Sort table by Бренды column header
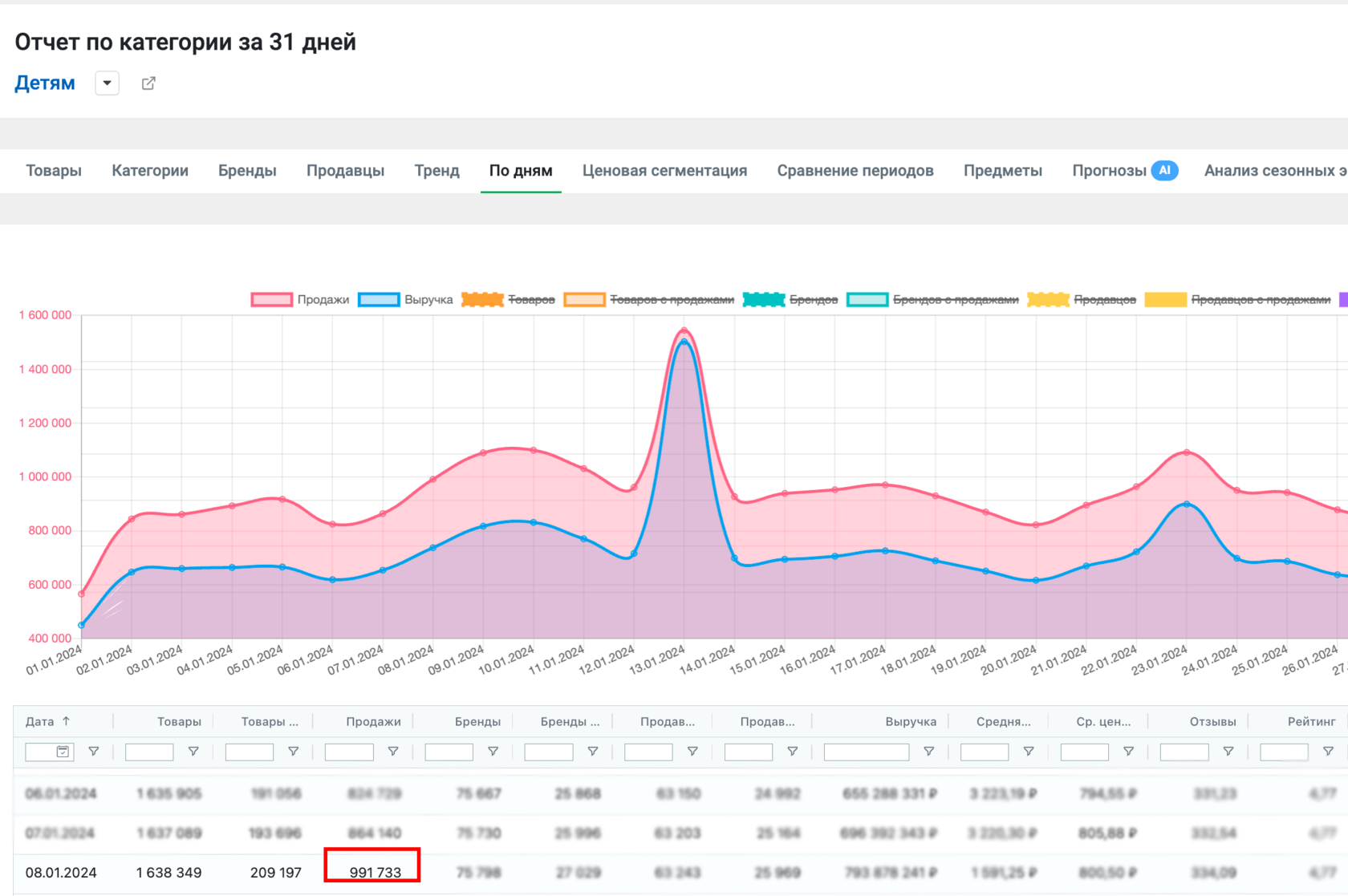This screenshot has width=1348, height=896. tap(477, 722)
